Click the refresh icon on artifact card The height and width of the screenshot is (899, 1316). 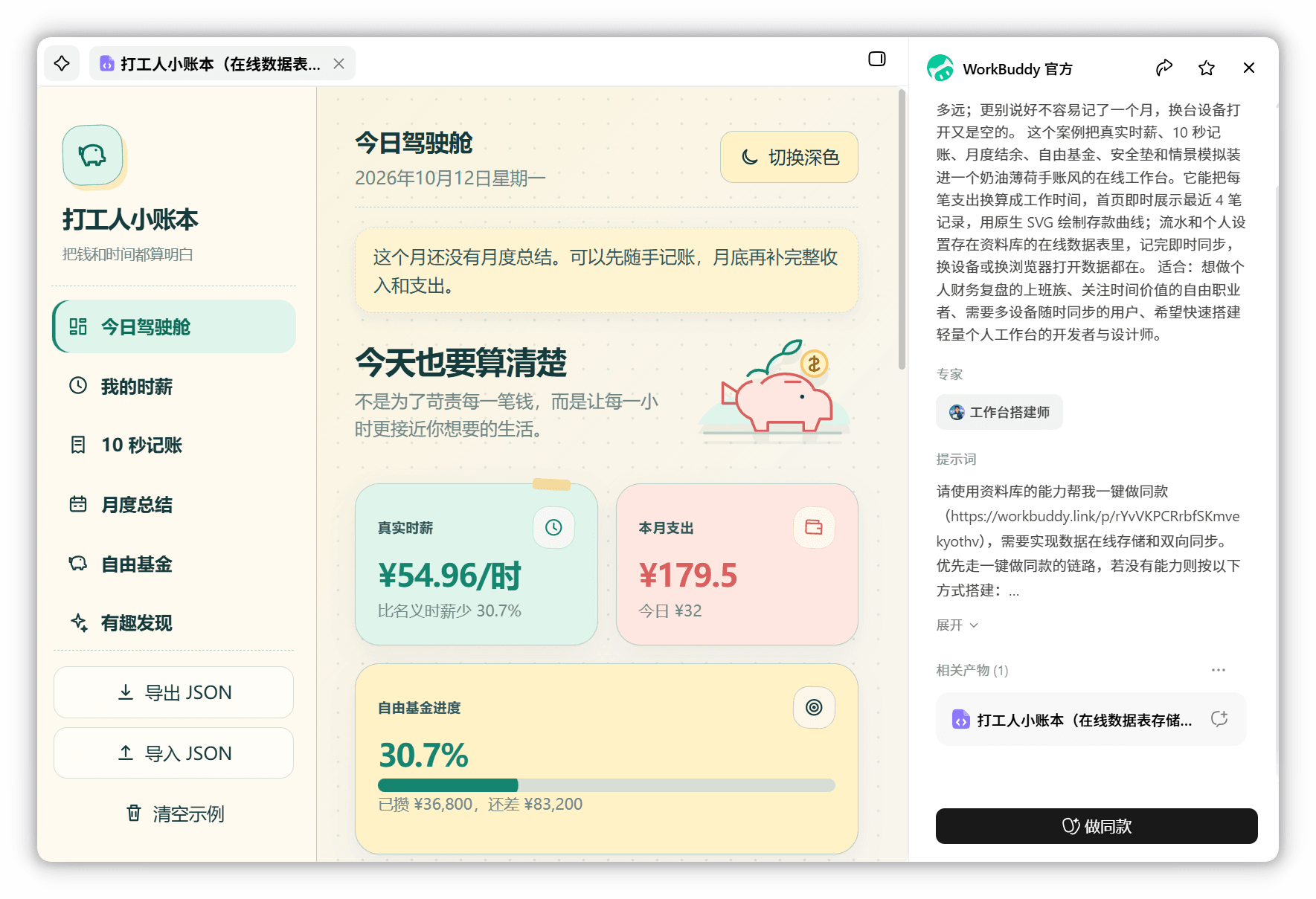[x=1219, y=719]
